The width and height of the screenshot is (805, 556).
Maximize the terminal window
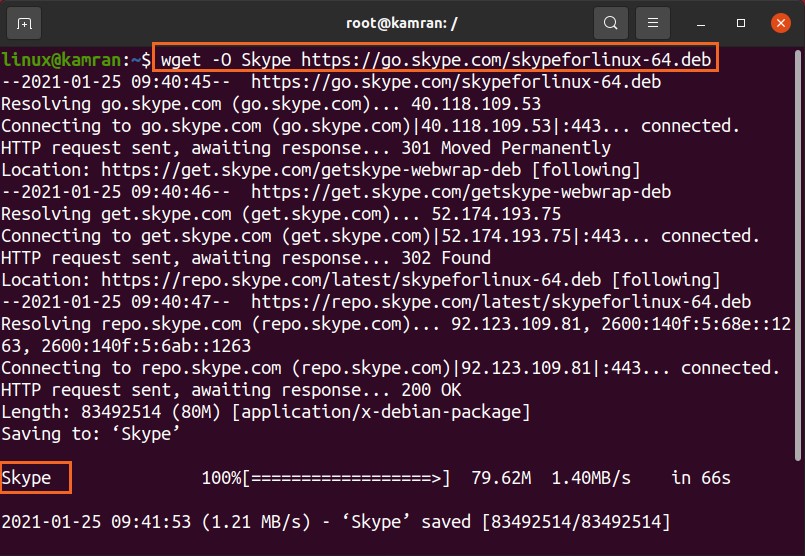(x=741, y=22)
